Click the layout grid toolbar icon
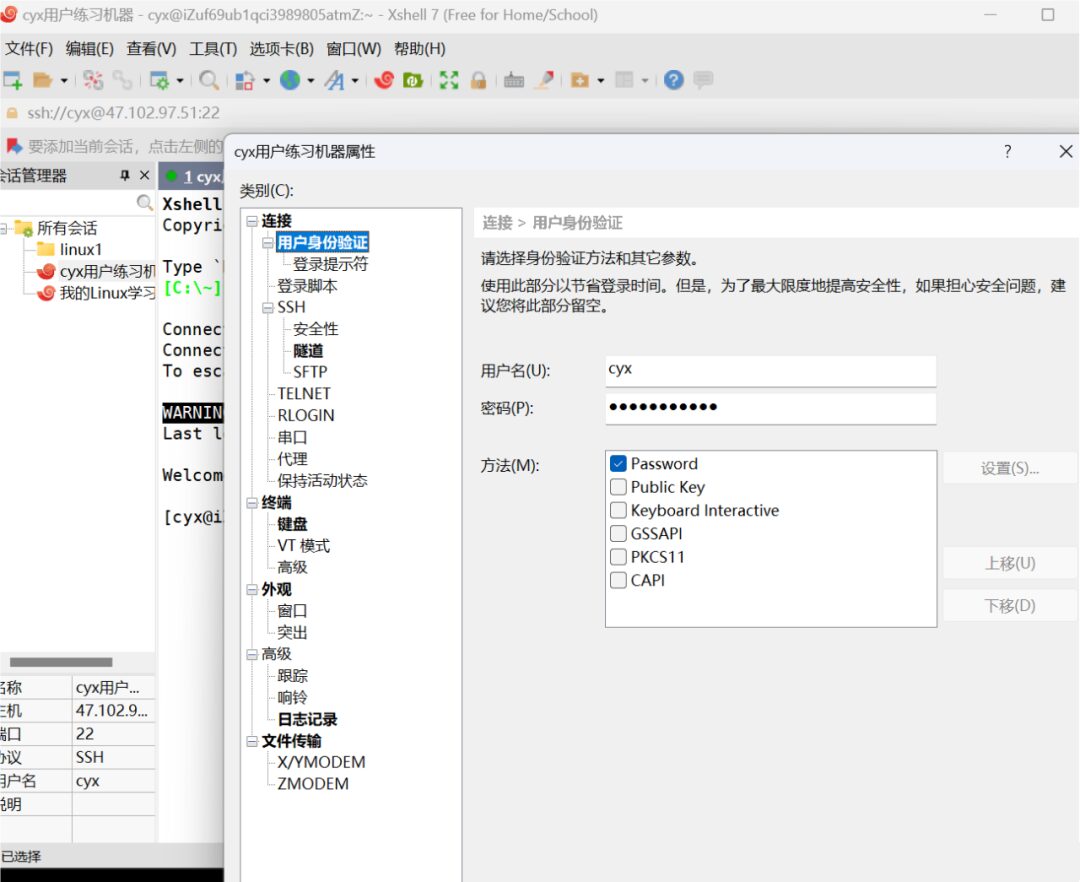Viewport: 1080px width, 882px height. [x=624, y=81]
